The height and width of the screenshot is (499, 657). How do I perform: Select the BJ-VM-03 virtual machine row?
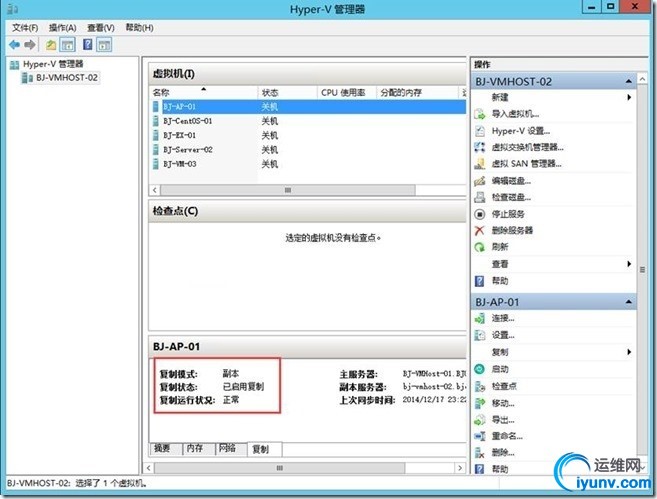pos(308,164)
